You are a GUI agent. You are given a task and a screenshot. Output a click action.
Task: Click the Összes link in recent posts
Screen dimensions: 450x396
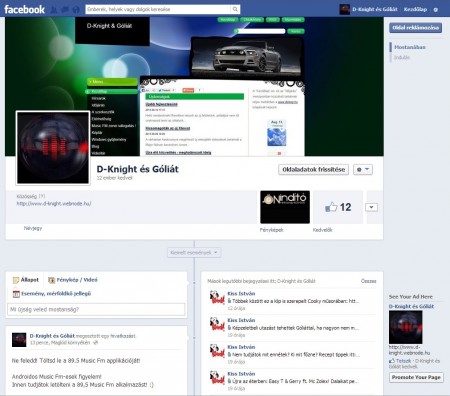pyautogui.click(x=368, y=281)
